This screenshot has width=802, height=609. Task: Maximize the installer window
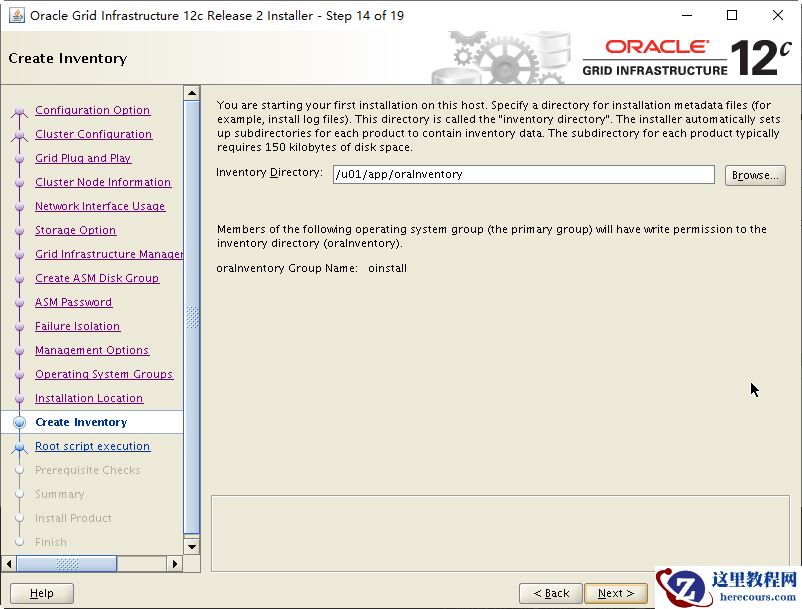pyautogui.click(x=732, y=15)
